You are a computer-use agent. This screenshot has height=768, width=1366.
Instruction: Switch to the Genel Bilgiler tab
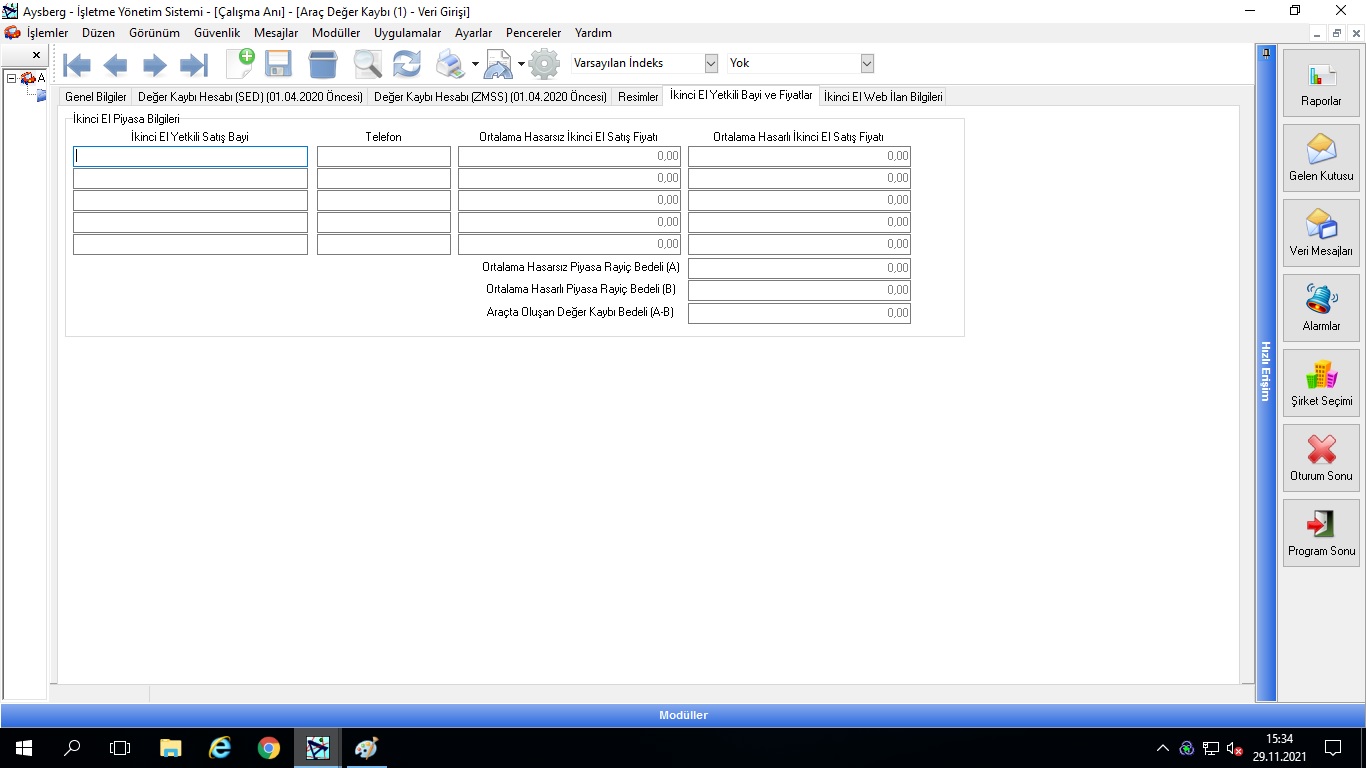click(96, 97)
